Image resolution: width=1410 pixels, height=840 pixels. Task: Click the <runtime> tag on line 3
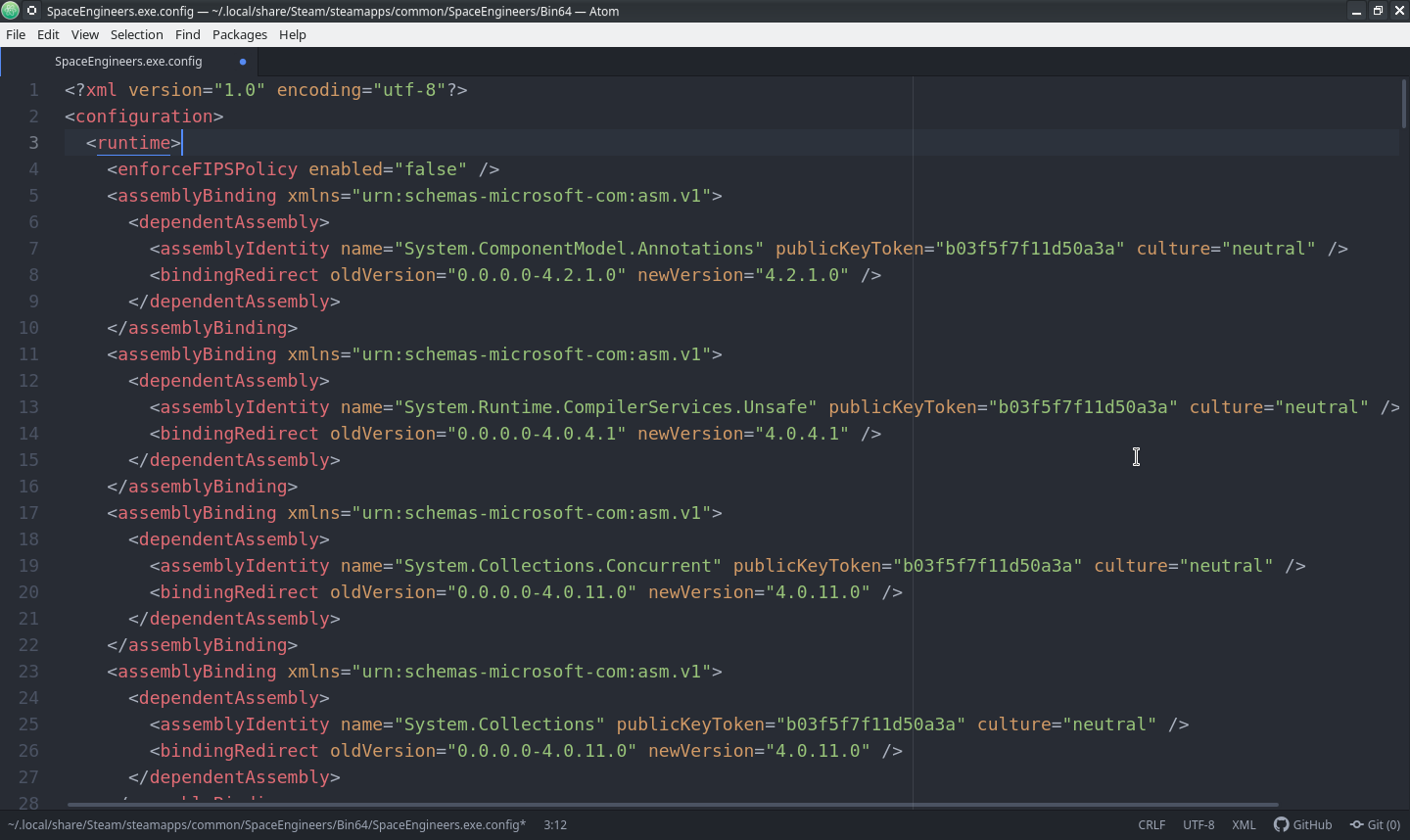(133, 142)
